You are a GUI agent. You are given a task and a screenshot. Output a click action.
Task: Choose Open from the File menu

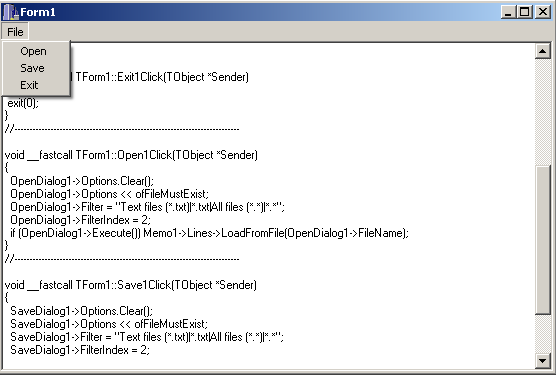(x=35, y=51)
